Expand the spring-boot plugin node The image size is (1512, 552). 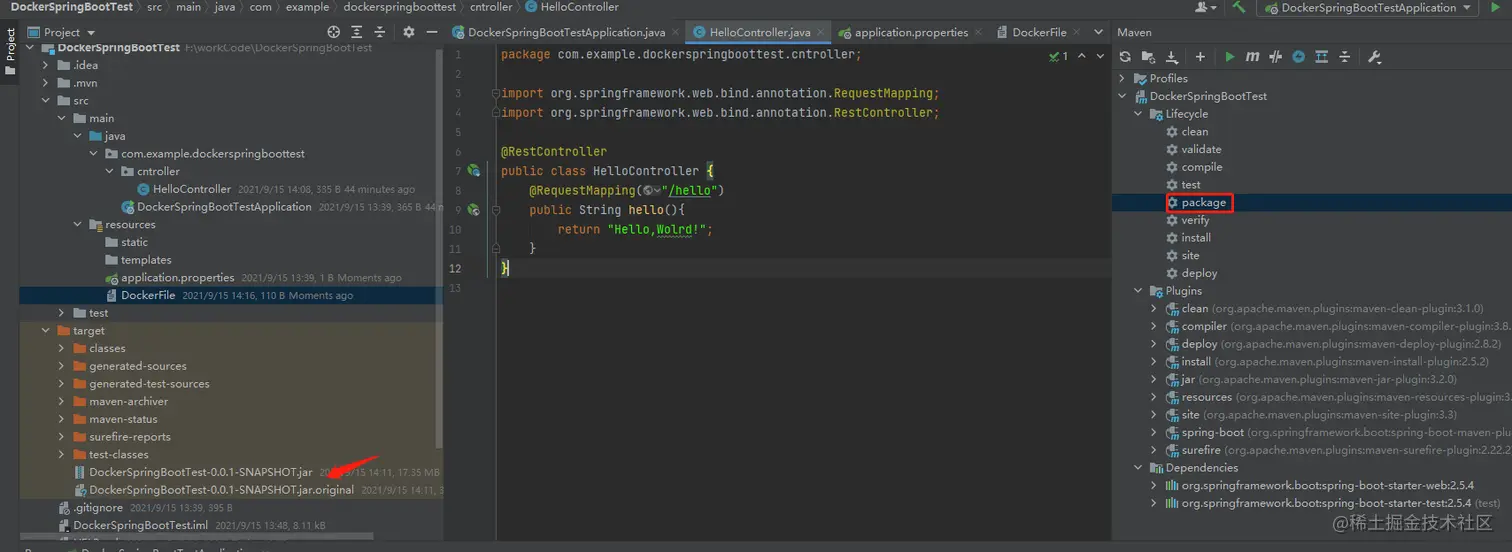pyautogui.click(x=1154, y=433)
